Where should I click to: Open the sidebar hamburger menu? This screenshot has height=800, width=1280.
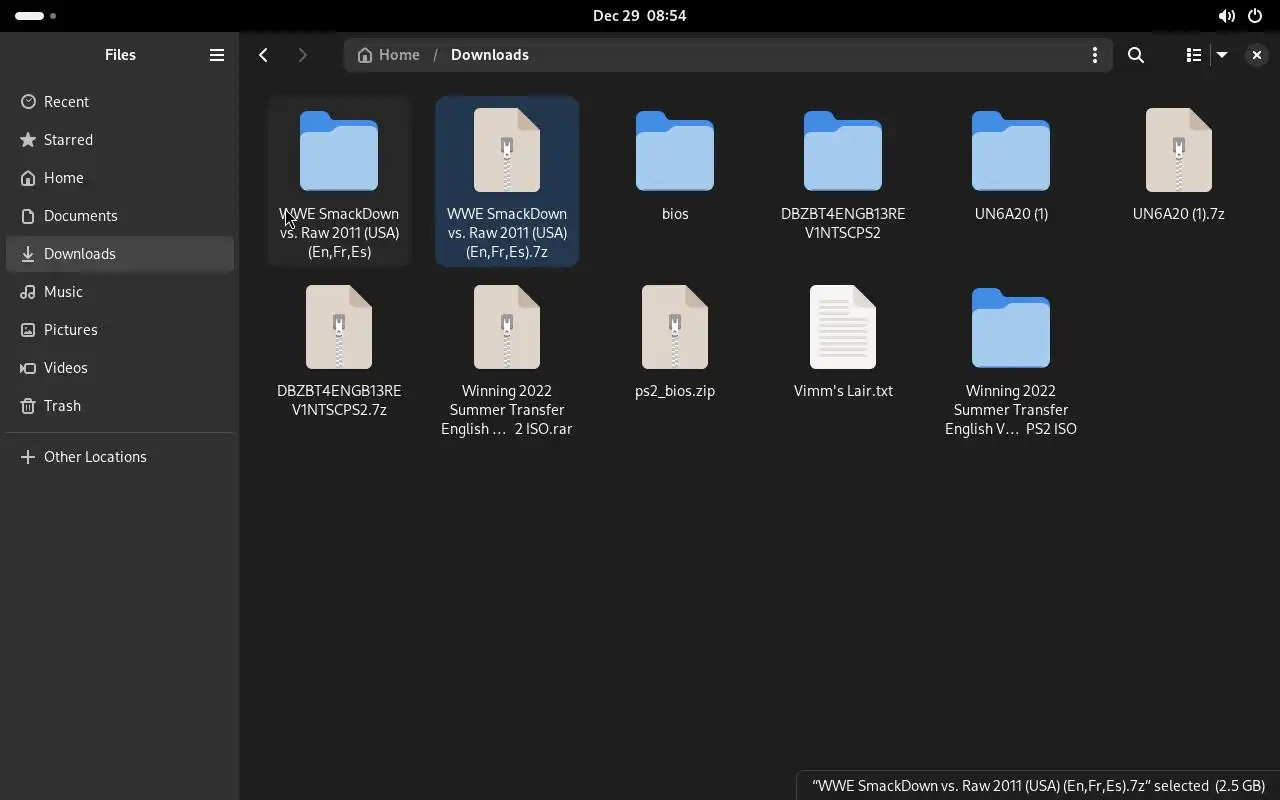click(216, 55)
